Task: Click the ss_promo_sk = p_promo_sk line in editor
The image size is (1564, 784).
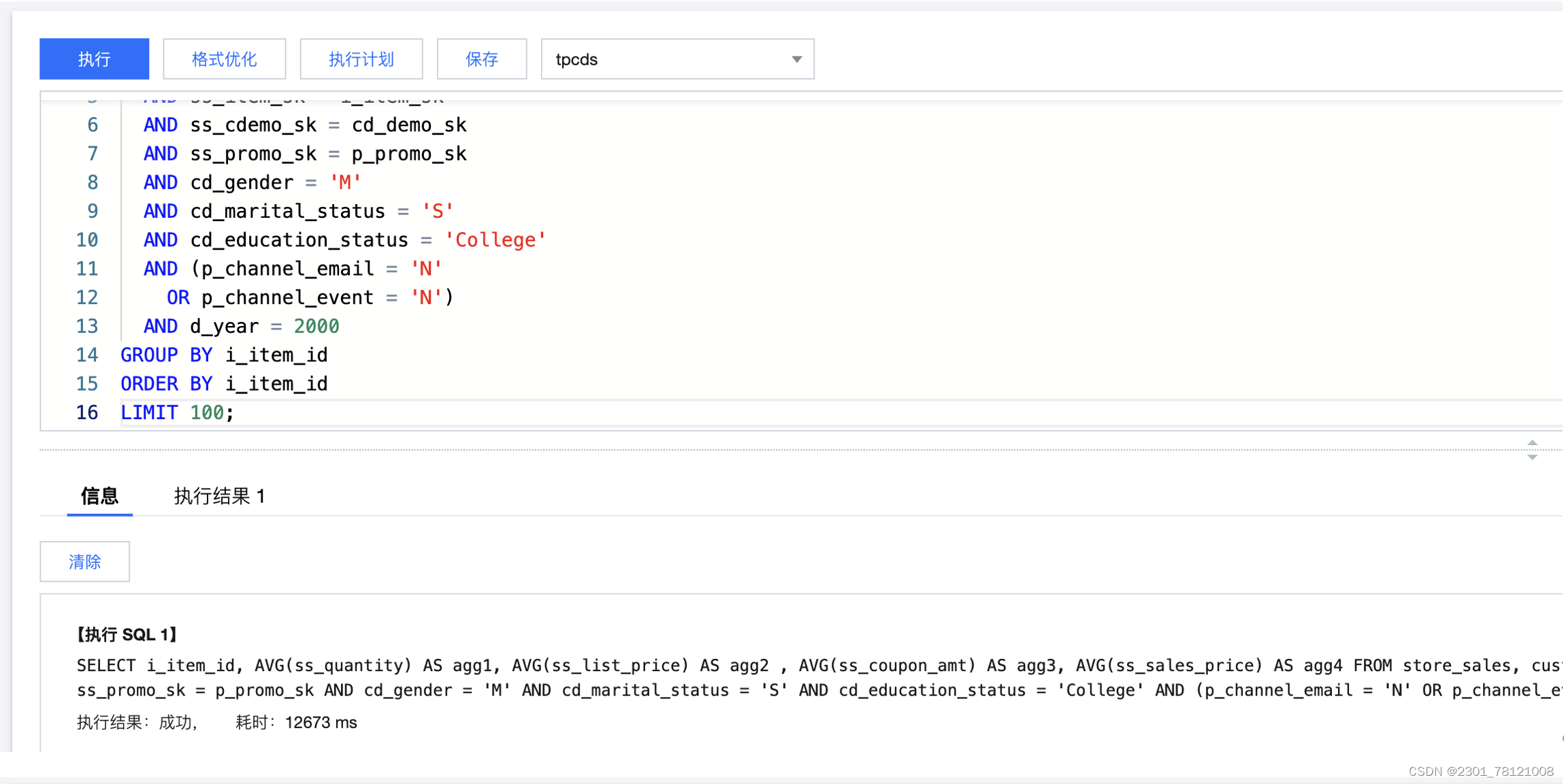Action: pos(305,154)
